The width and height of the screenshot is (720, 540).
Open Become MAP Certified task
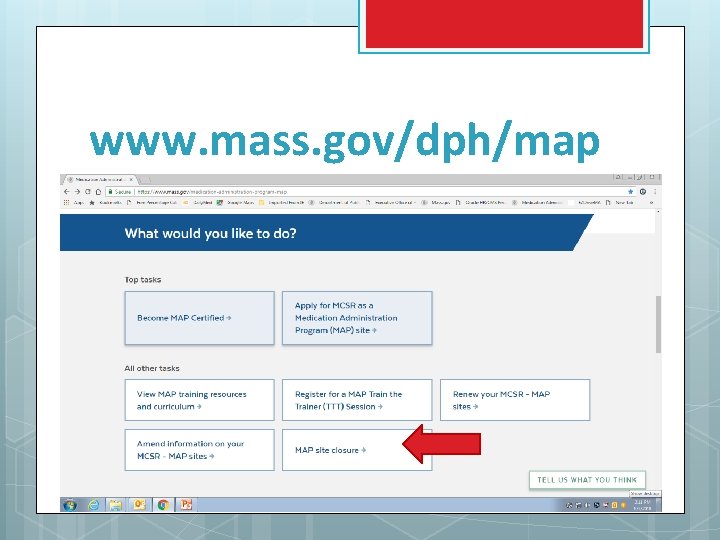click(x=199, y=318)
